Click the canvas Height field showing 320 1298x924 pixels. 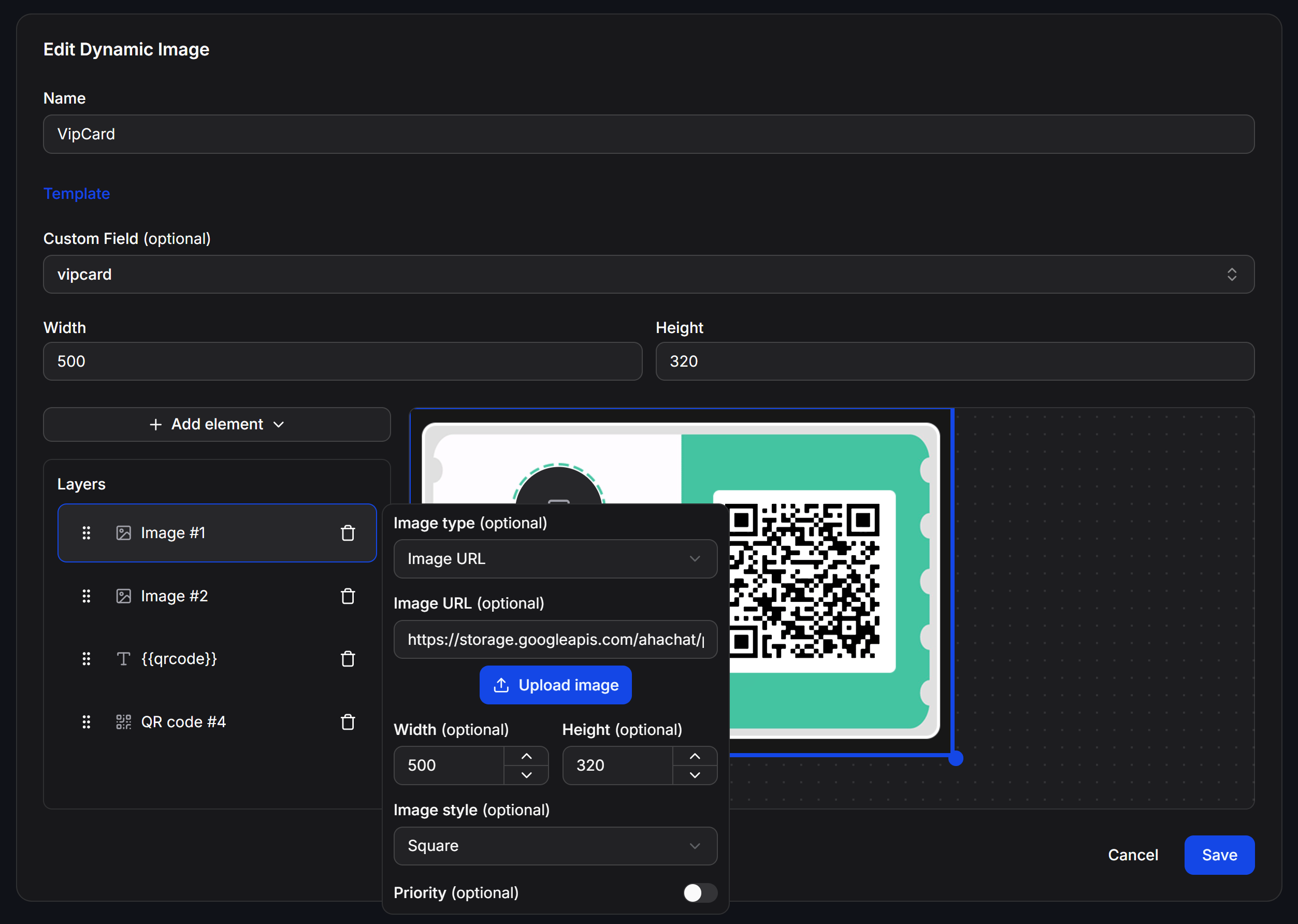point(955,362)
